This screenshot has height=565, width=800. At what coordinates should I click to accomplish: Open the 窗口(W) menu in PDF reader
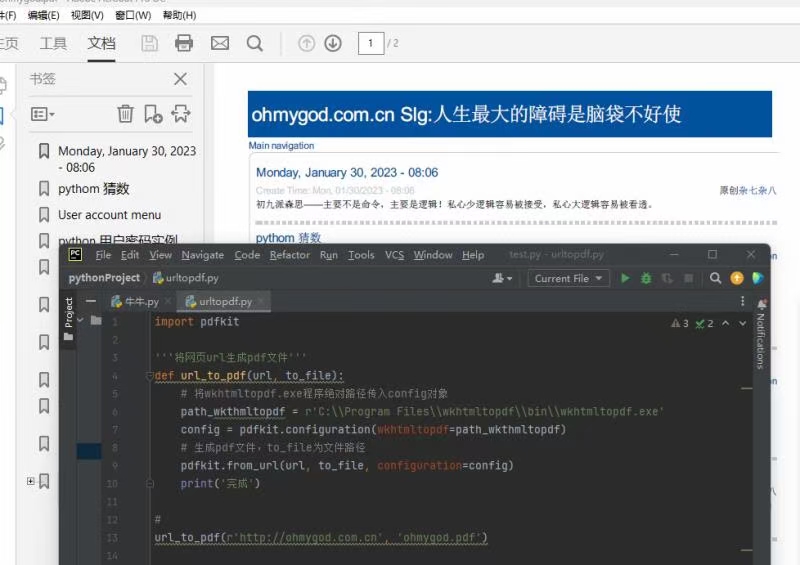coord(133,15)
